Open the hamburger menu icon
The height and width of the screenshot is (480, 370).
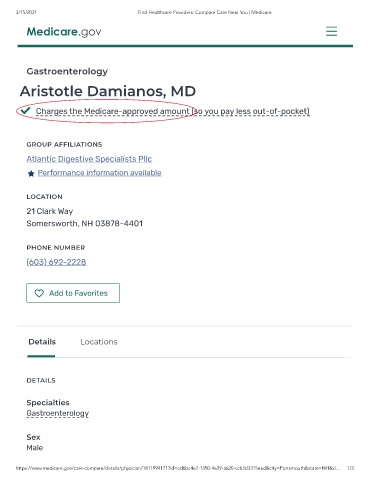pos(331,31)
